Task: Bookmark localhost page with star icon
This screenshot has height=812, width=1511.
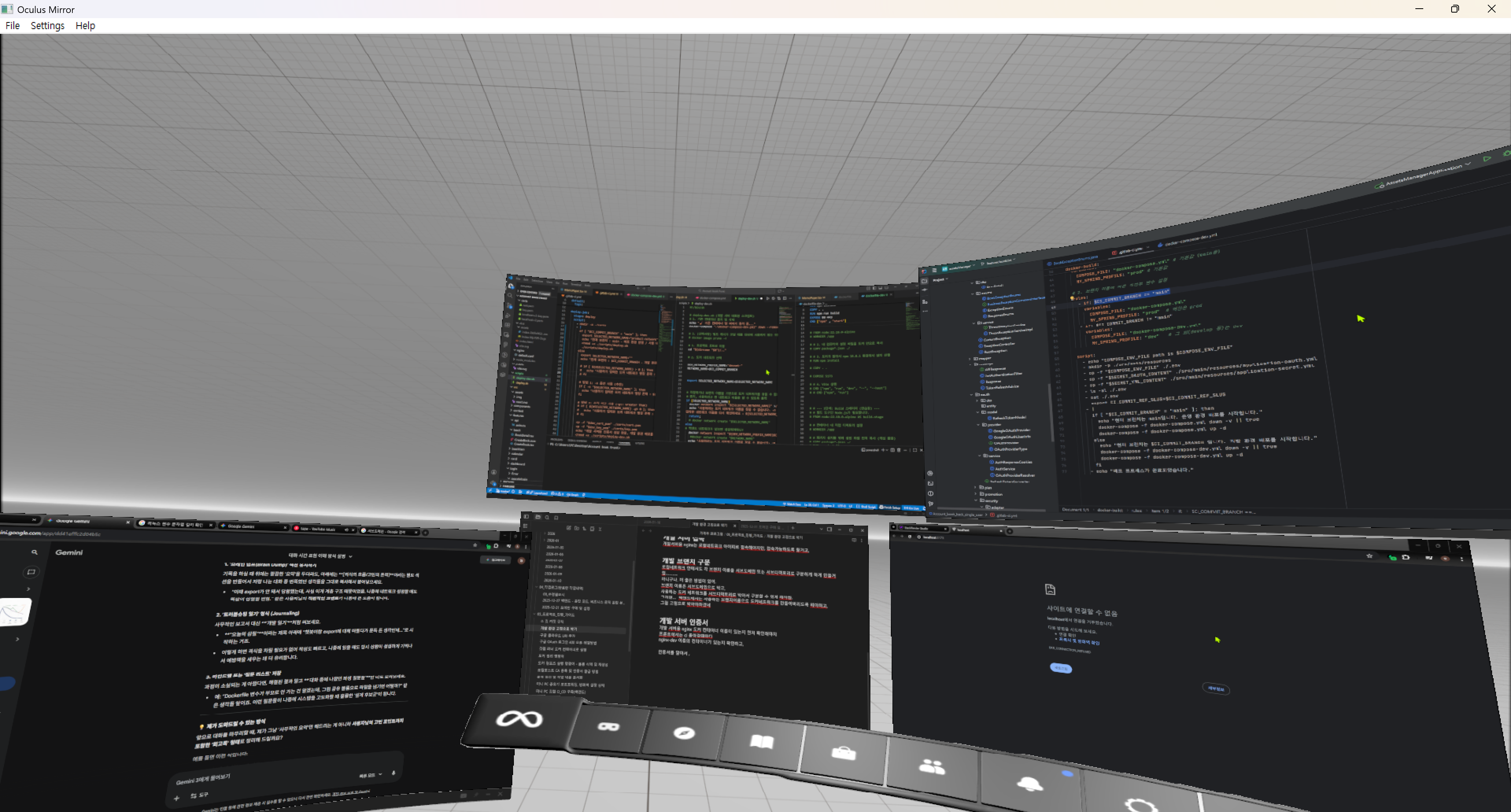Action: pyautogui.click(x=1369, y=556)
